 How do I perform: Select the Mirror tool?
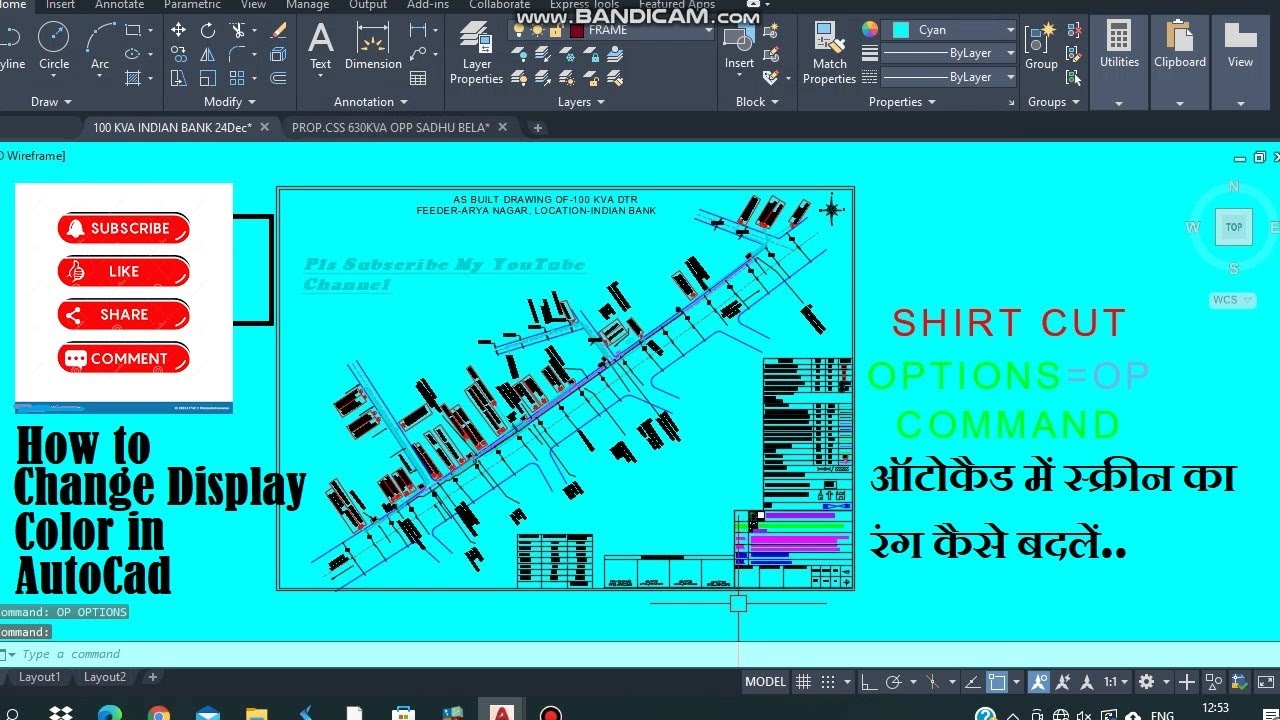tap(208, 54)
